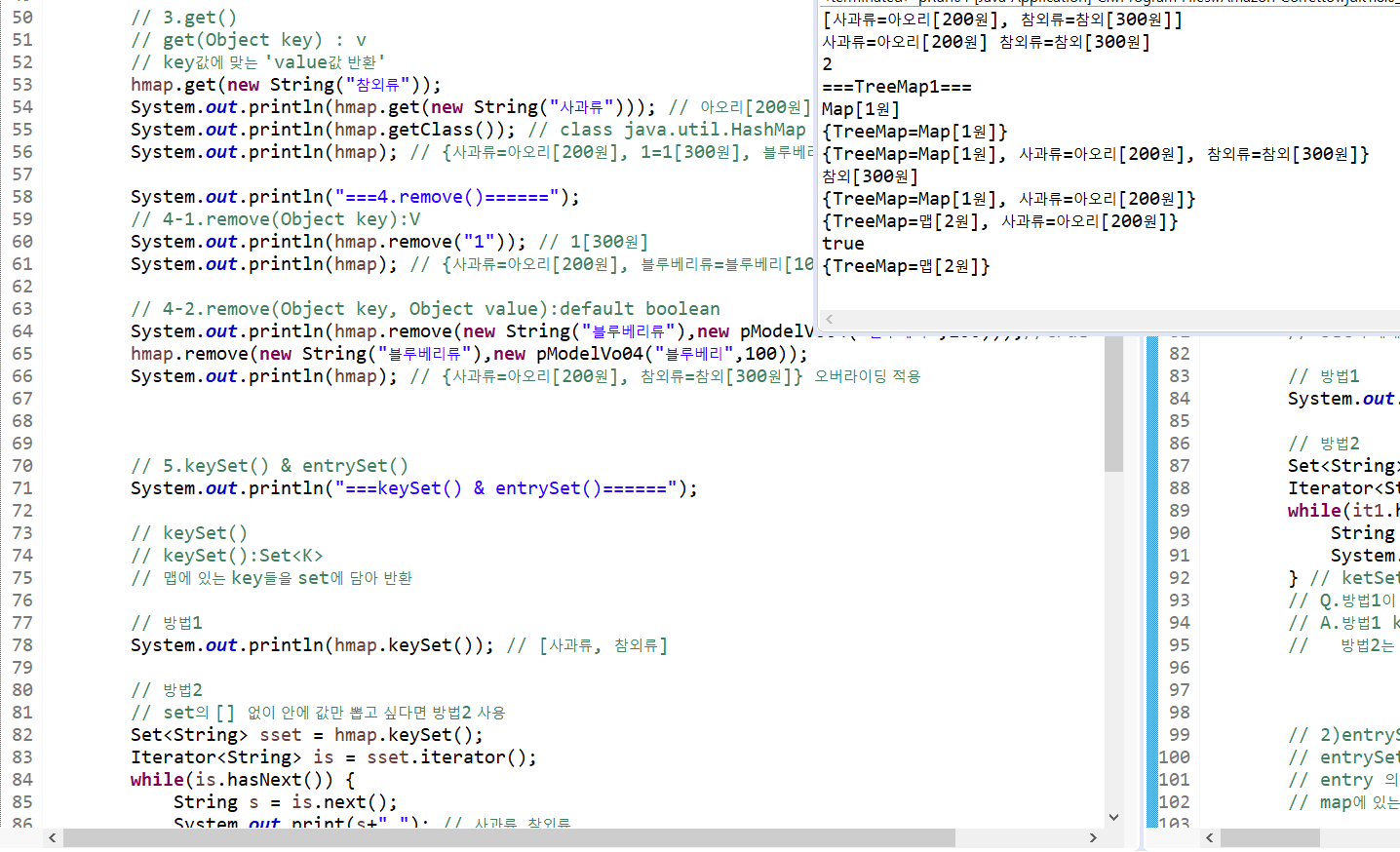1400x852 pixels.
Task: Click the right editor's horizontal scroll-left arrow
Action: [1210, 838]
